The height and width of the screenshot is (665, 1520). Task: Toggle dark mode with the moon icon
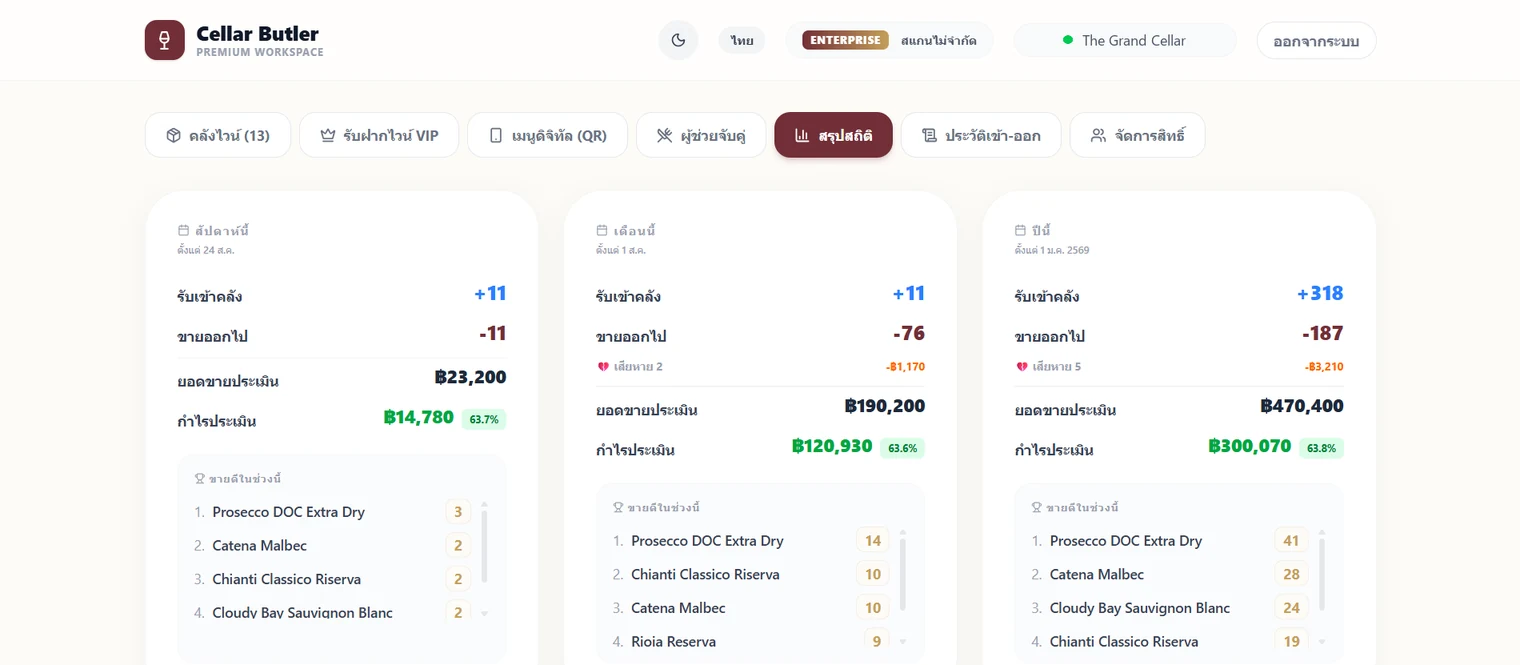(678, 40)
